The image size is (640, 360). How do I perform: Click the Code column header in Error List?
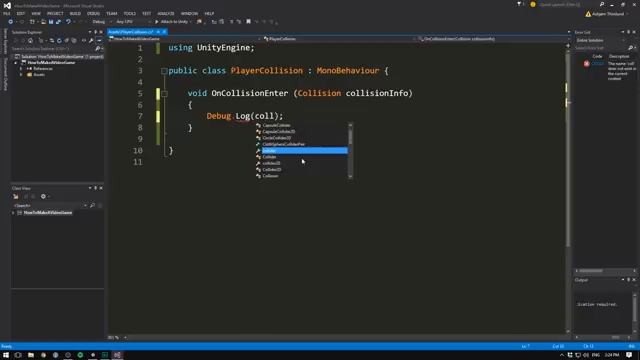point(597,56)
